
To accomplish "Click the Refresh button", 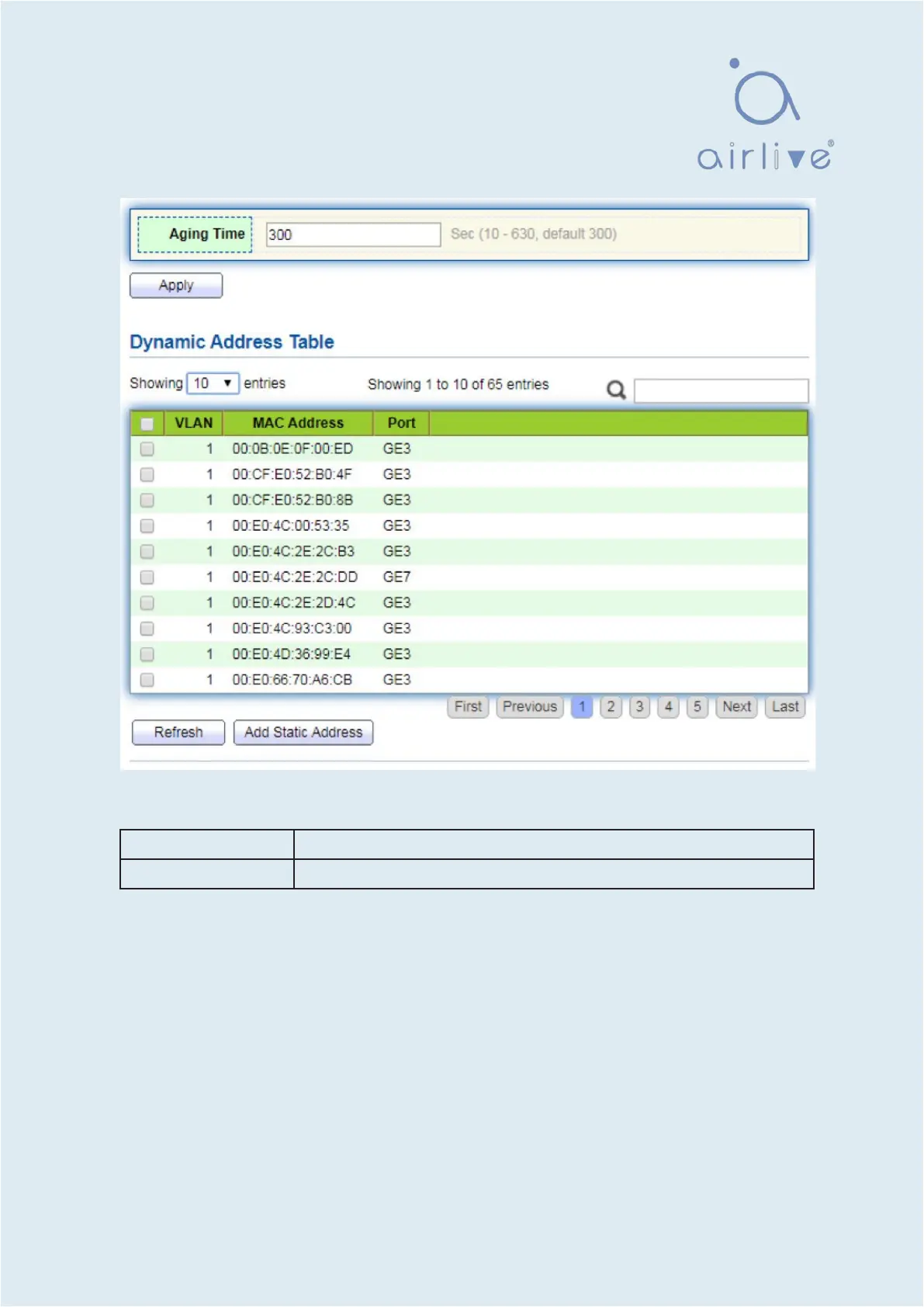I will (x=178, y=733).
